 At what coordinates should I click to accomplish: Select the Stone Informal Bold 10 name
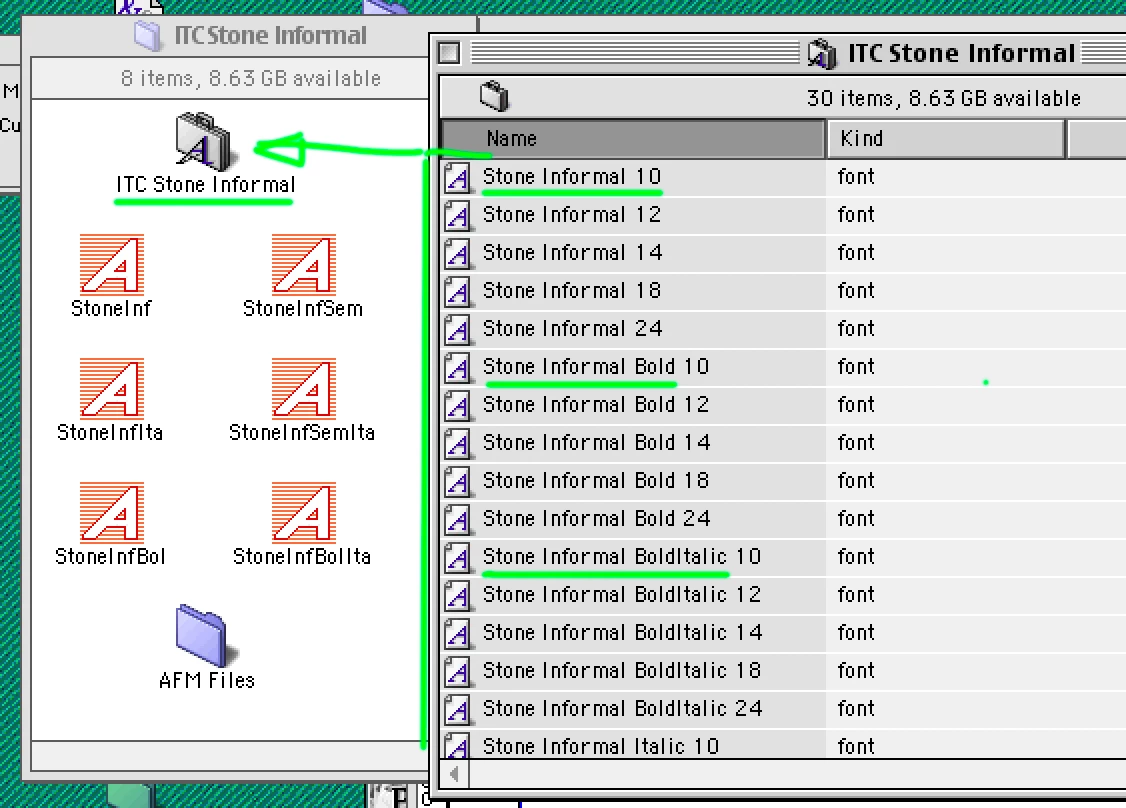point(596,367)
